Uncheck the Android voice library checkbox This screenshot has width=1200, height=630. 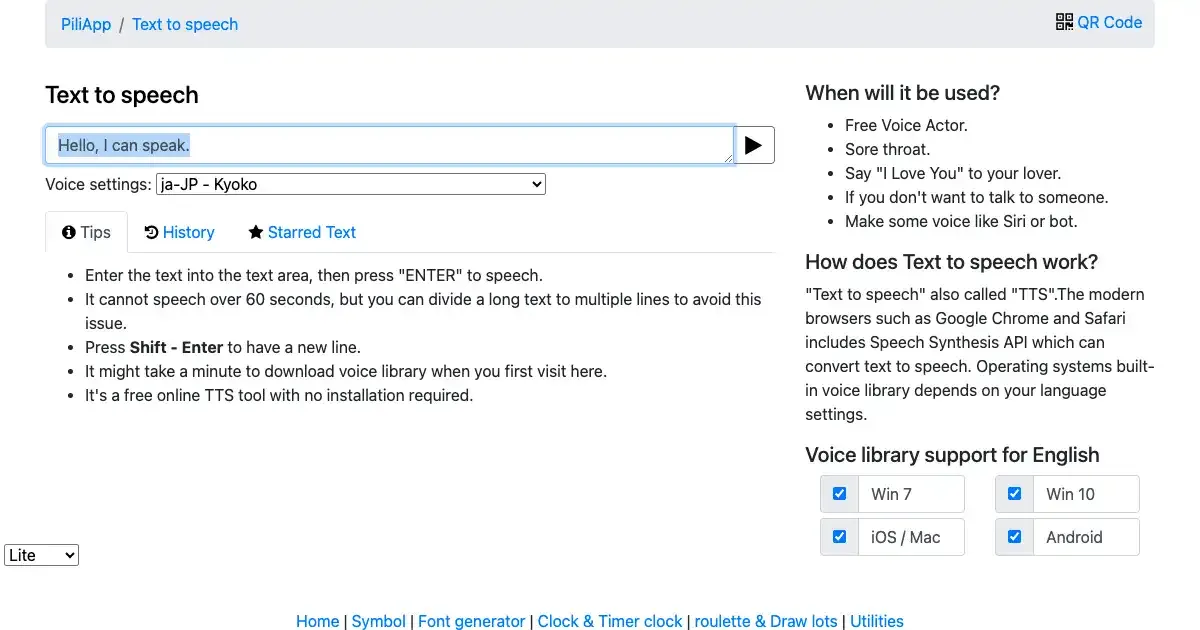[1014, 537]
